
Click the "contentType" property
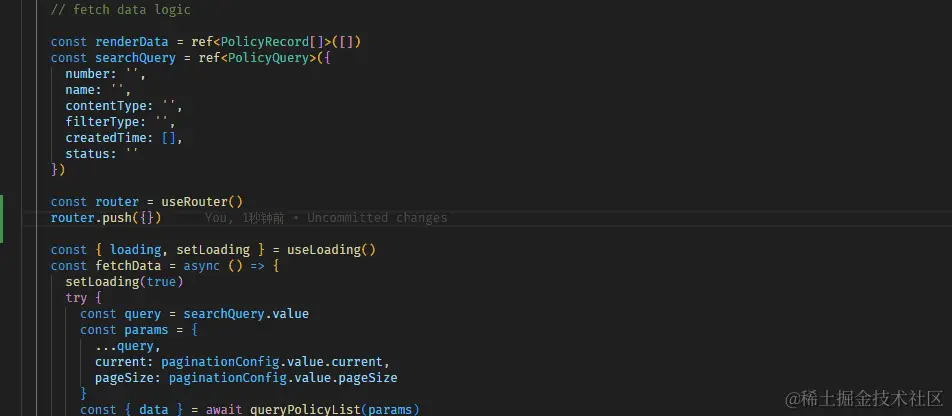click(106, 106)
